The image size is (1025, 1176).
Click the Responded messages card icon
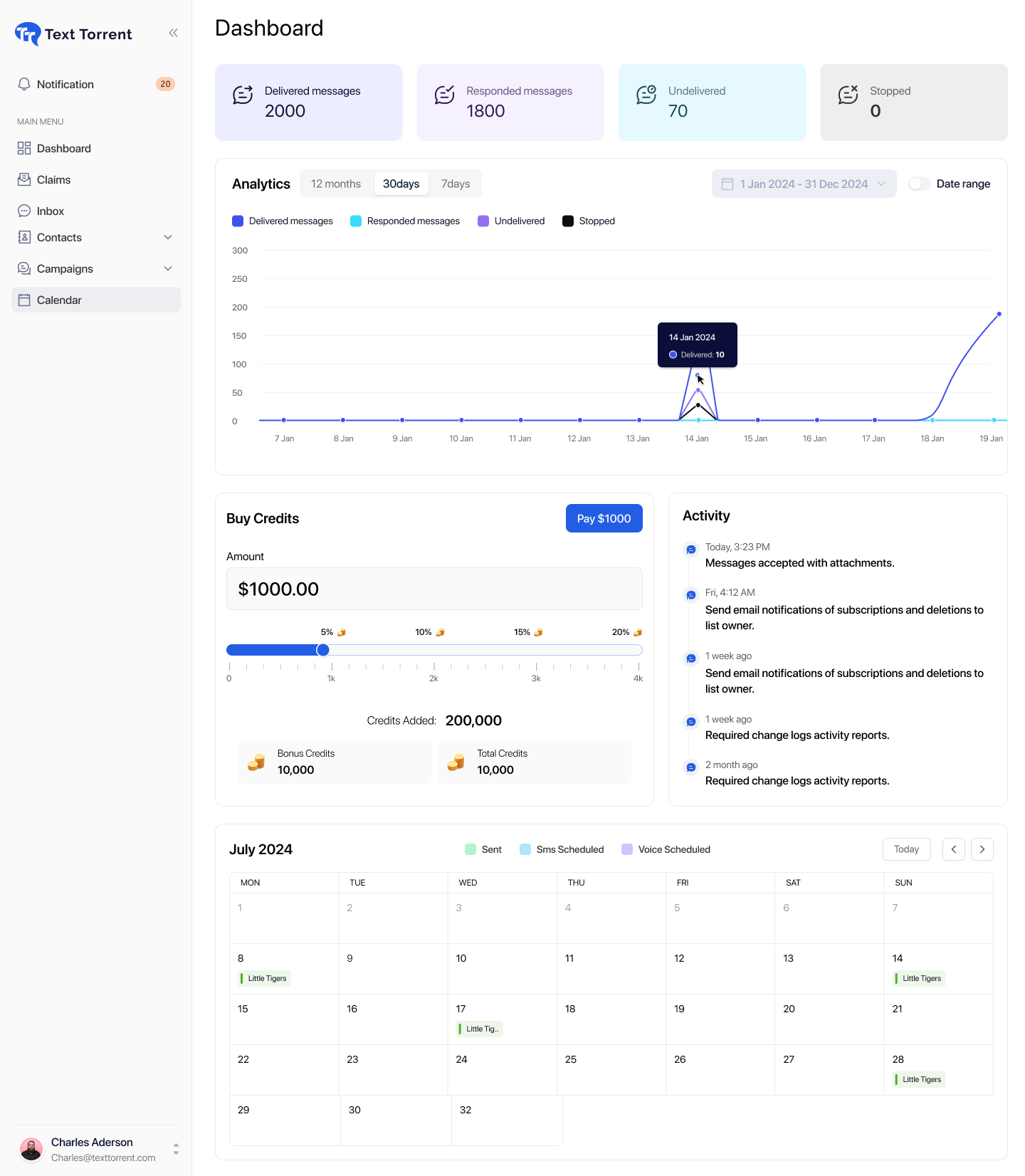(445, 95)
